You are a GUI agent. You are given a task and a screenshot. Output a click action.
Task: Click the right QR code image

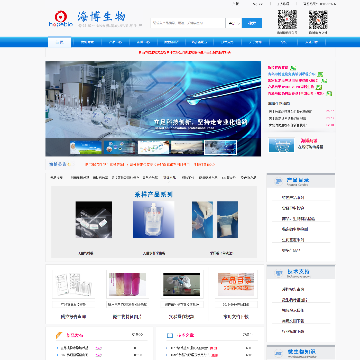coord(318,20)
